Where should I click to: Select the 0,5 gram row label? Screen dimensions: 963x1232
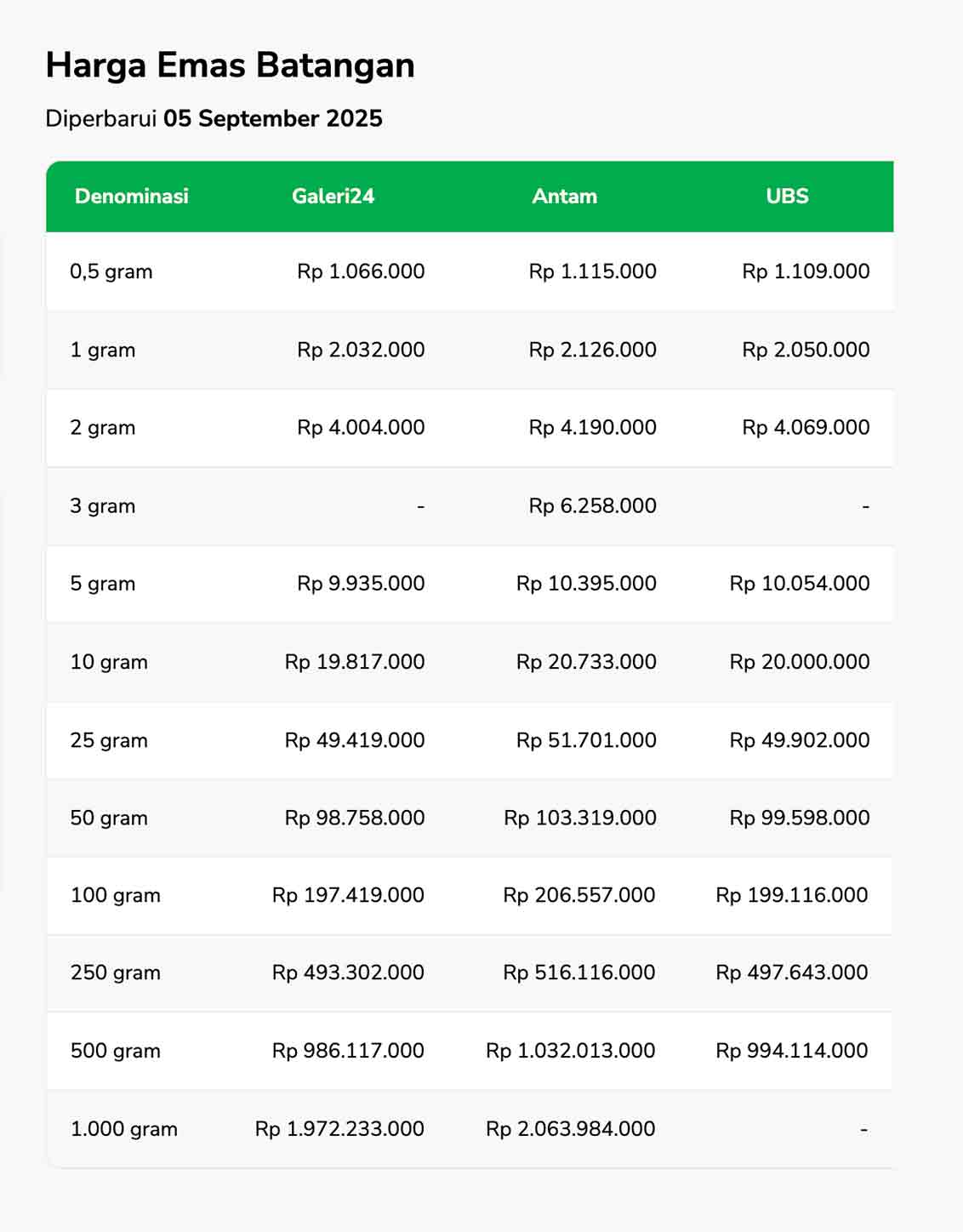111,271
